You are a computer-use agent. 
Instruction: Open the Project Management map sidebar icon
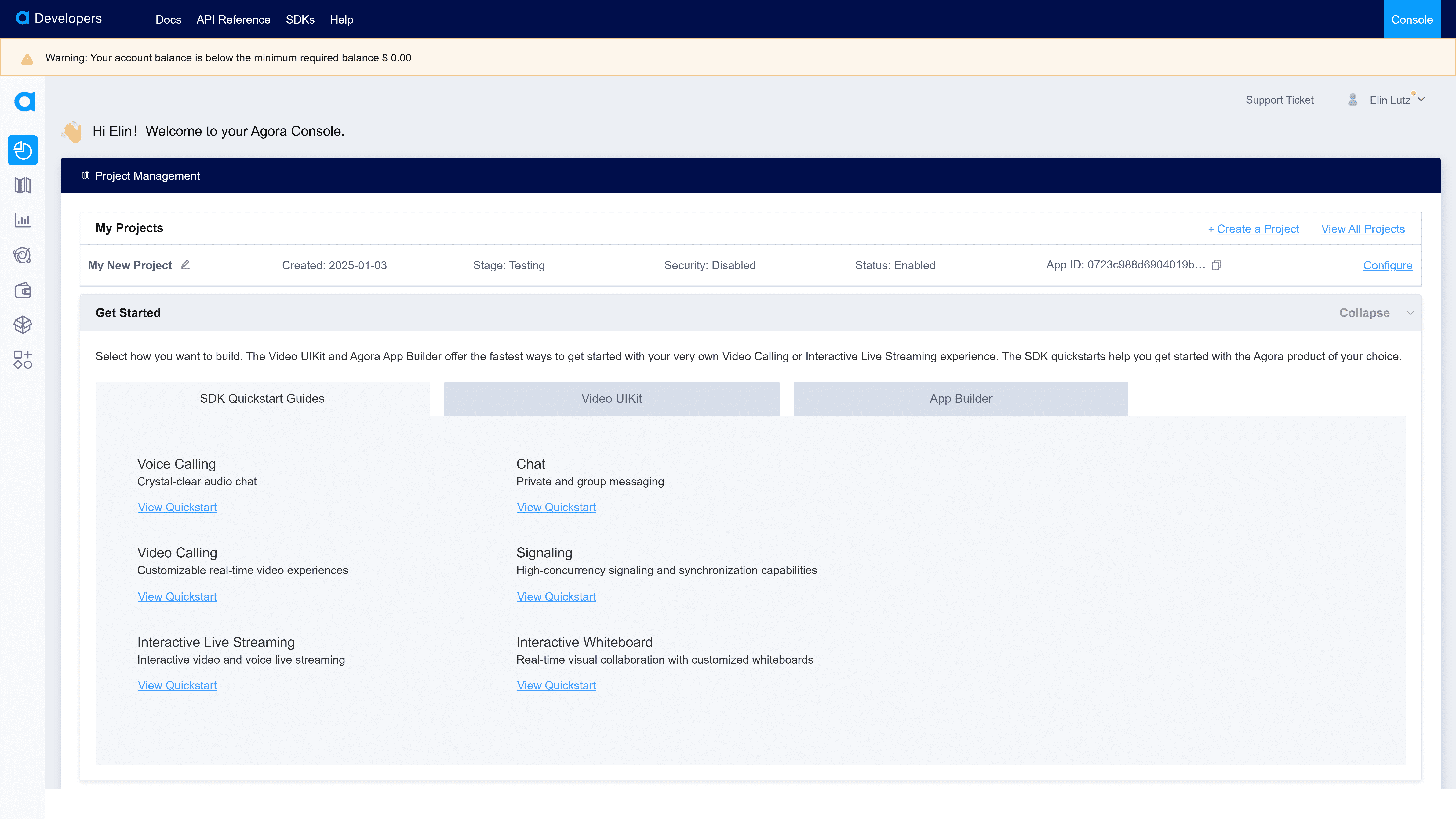click(23, 185)
